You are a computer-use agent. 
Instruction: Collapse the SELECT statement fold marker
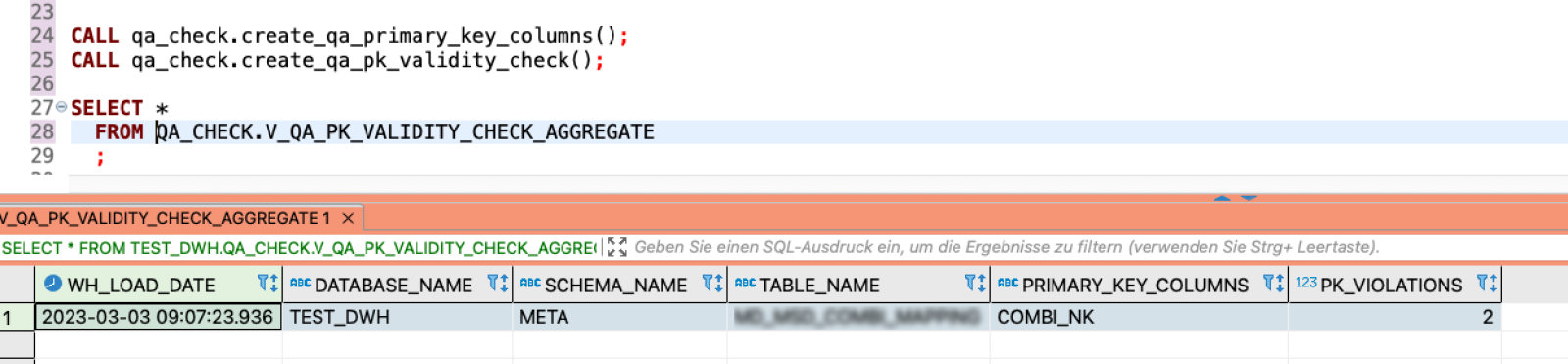61,106
